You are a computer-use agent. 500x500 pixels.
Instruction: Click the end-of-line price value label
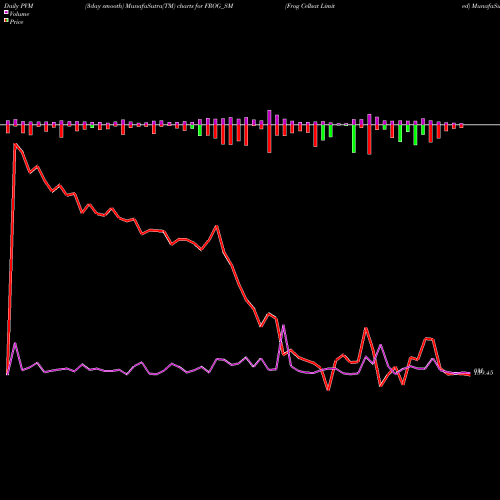click(483, 372)
